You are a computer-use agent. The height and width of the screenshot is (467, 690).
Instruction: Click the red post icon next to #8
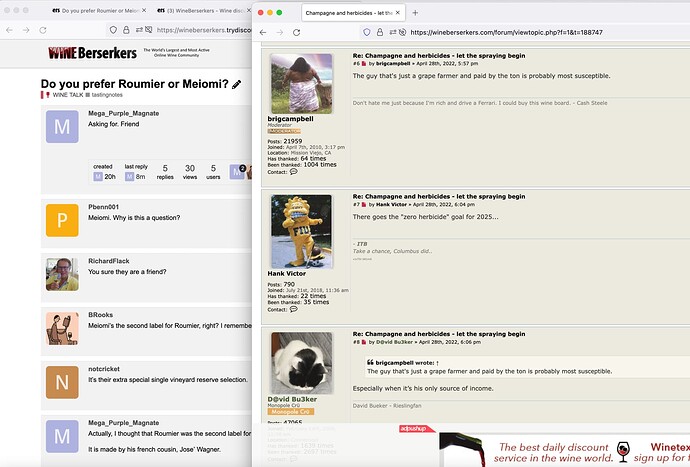click(364, 342)
